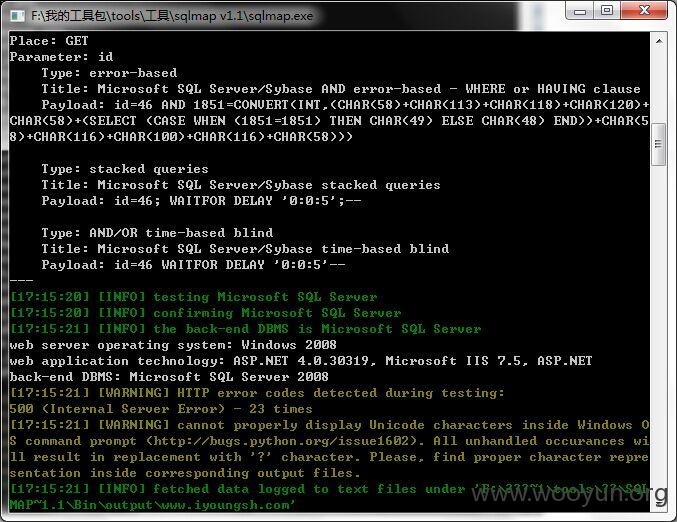
Task: Click the line 'Place: GET'
Action: [49, 41]
